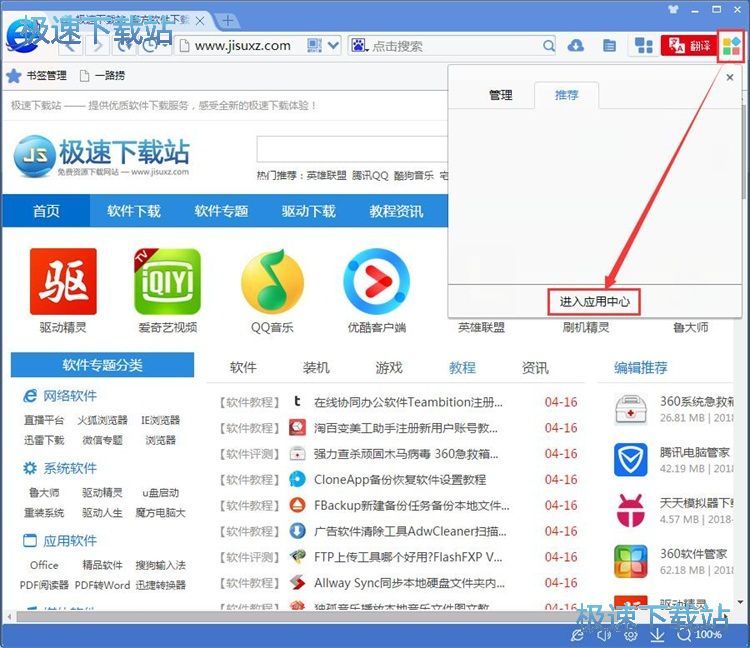Click the 英雄联盟 hot recommendation link
This screenshot has width=750, height=648.
tap(326, 176)
